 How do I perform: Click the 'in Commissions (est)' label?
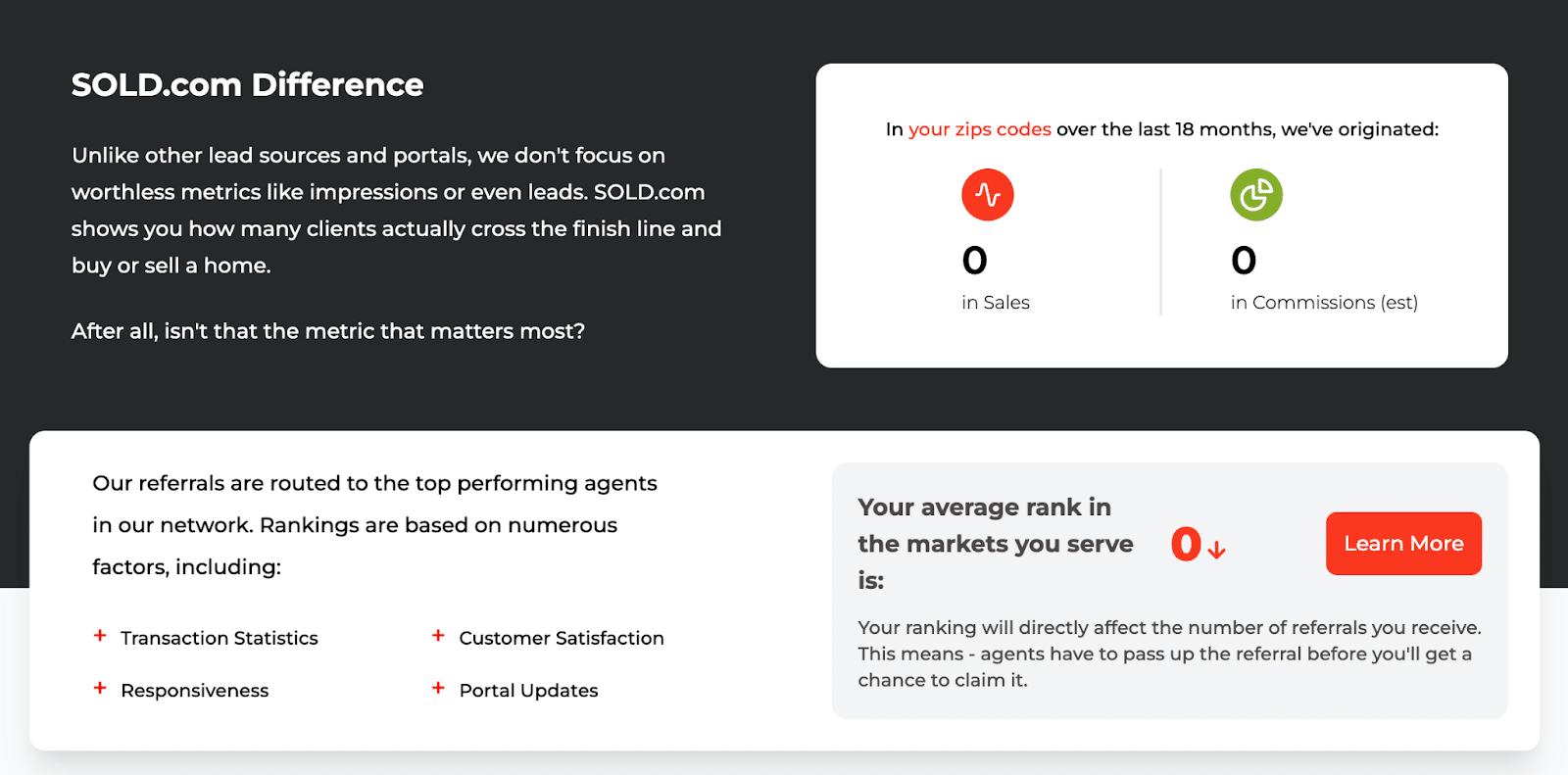coord(1324,303)
